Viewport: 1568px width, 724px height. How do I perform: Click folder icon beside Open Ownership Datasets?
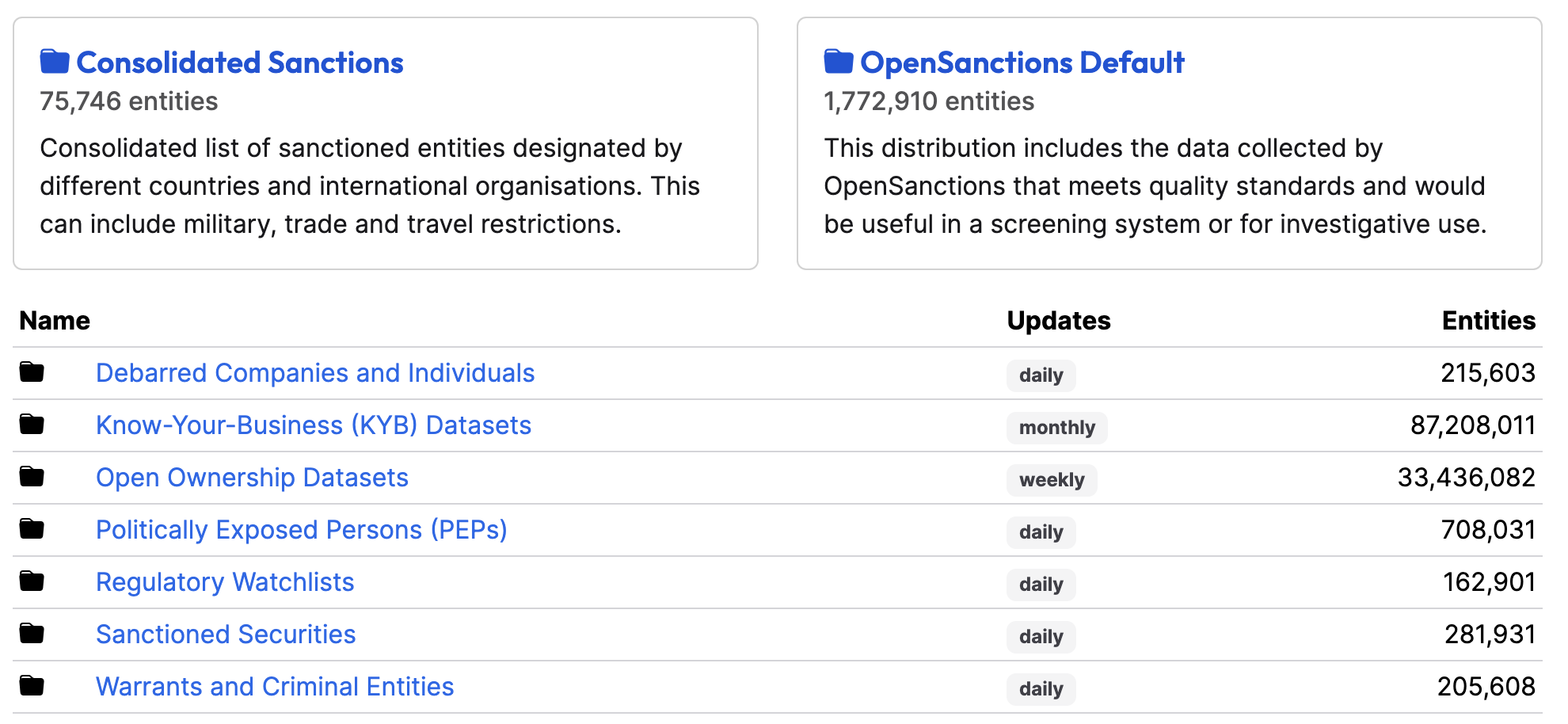(x=32, y=476)
